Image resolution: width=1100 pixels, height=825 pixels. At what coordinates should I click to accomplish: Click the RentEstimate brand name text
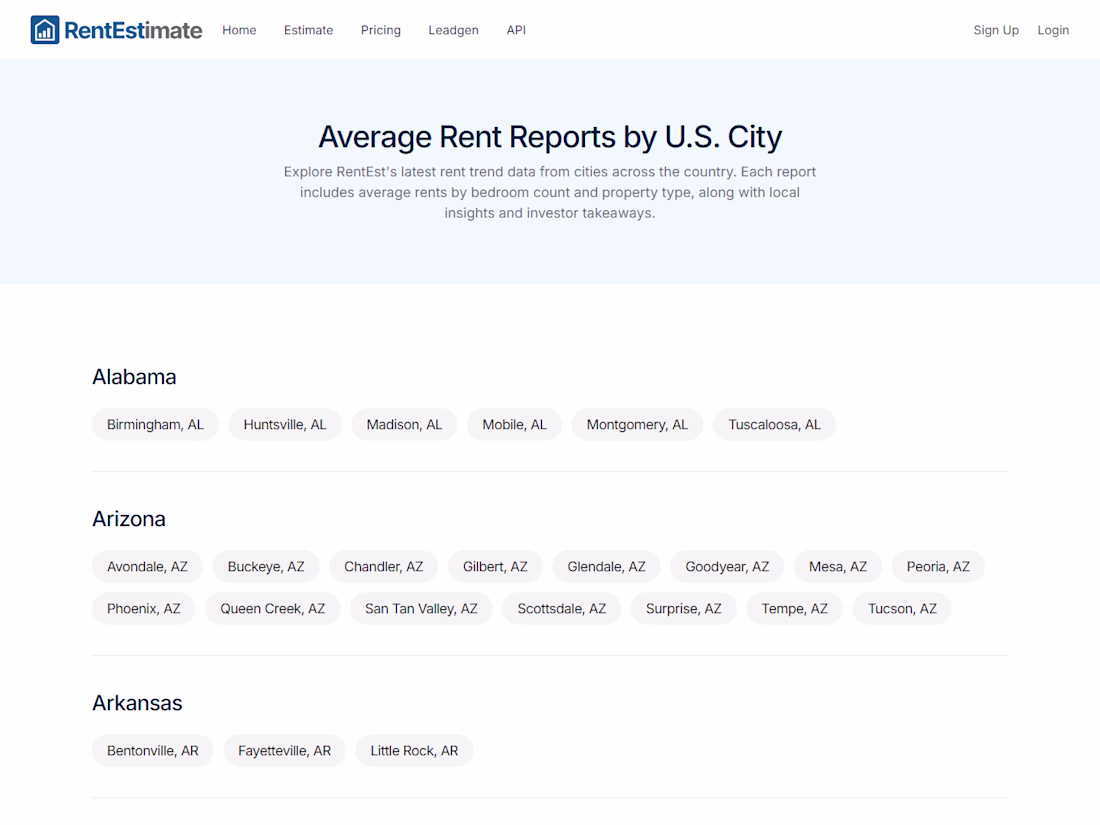pyautogui.click(x=133, y=30)
